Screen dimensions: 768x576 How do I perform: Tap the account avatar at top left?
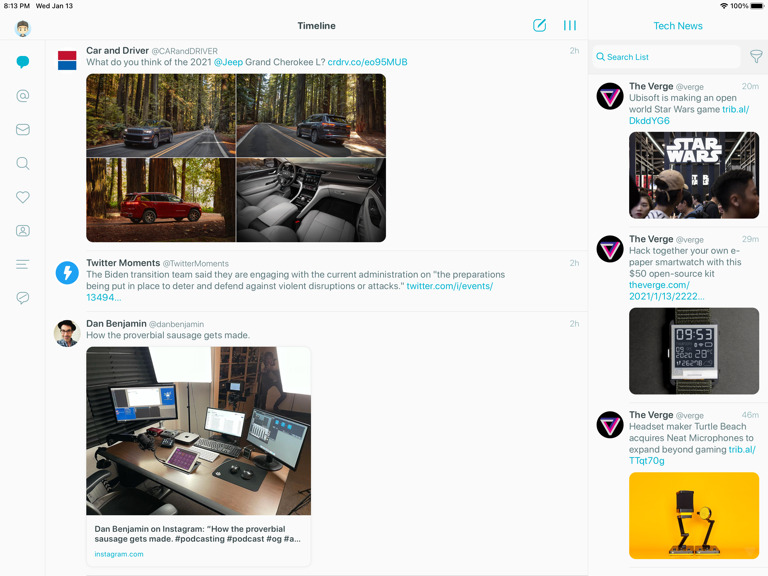pos(23,28)
